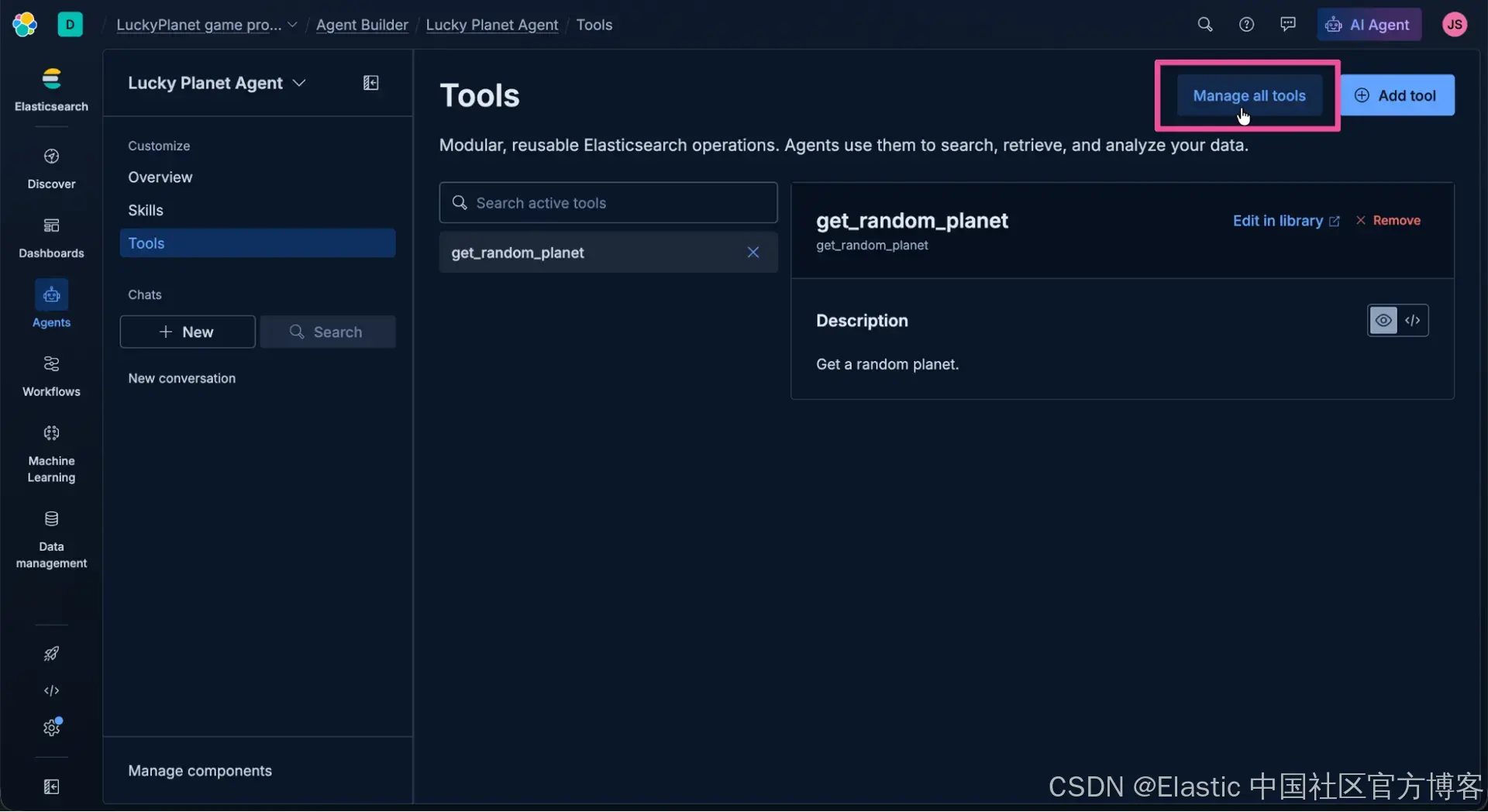This screenshot has height=812, width=1488.
Task: Click the AI Agent button
Action: click(1369, 25)
